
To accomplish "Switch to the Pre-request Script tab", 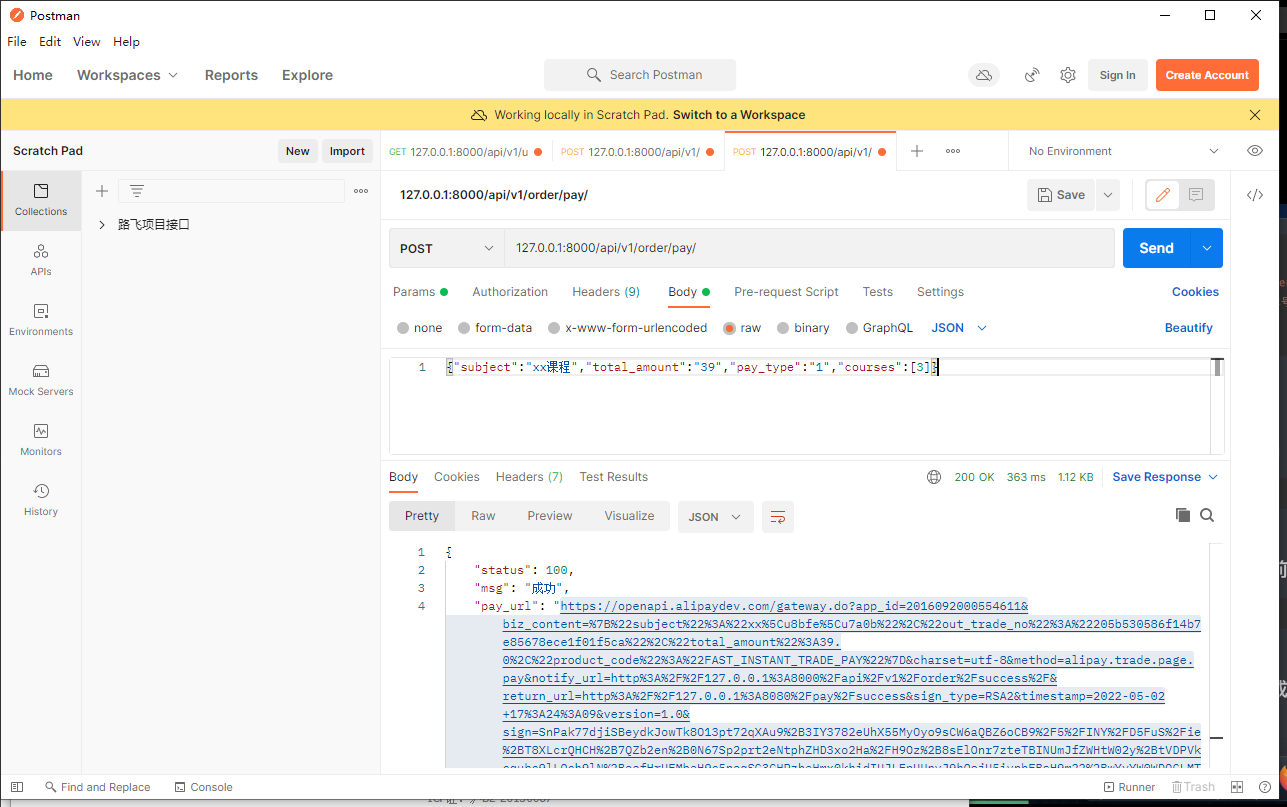I will [786, 292].
